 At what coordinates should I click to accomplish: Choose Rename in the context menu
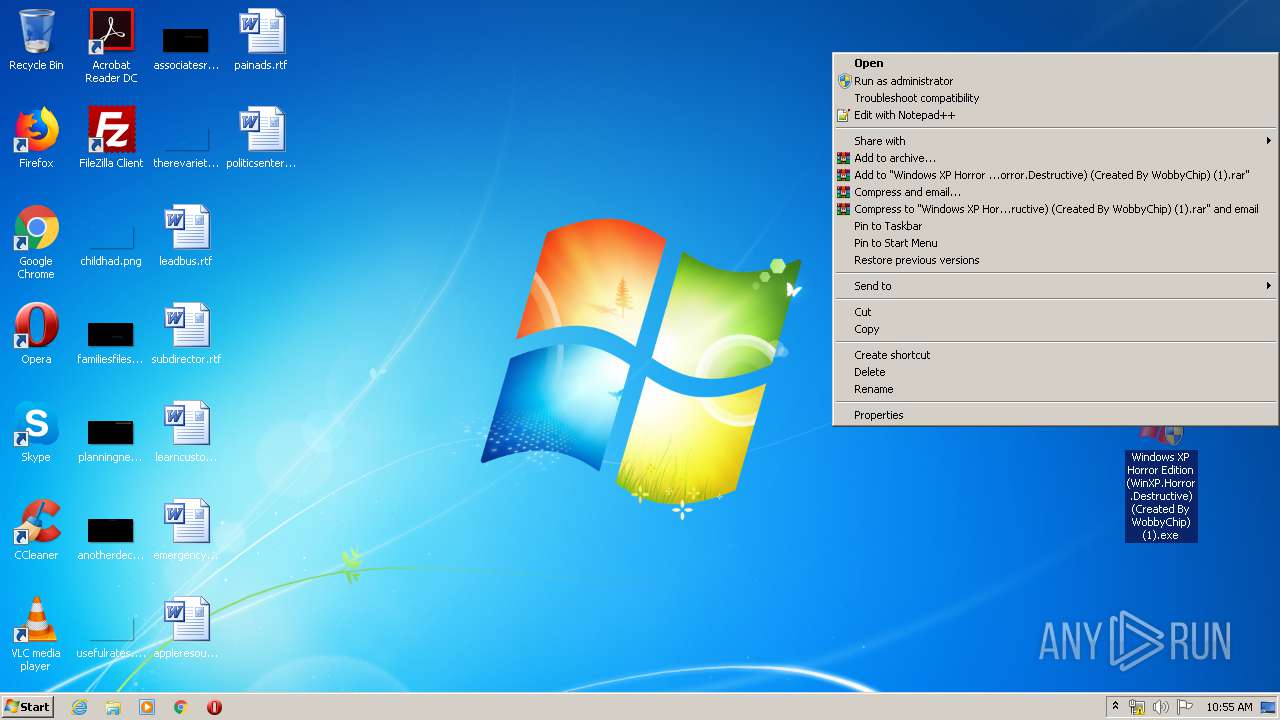point(1055,389)
